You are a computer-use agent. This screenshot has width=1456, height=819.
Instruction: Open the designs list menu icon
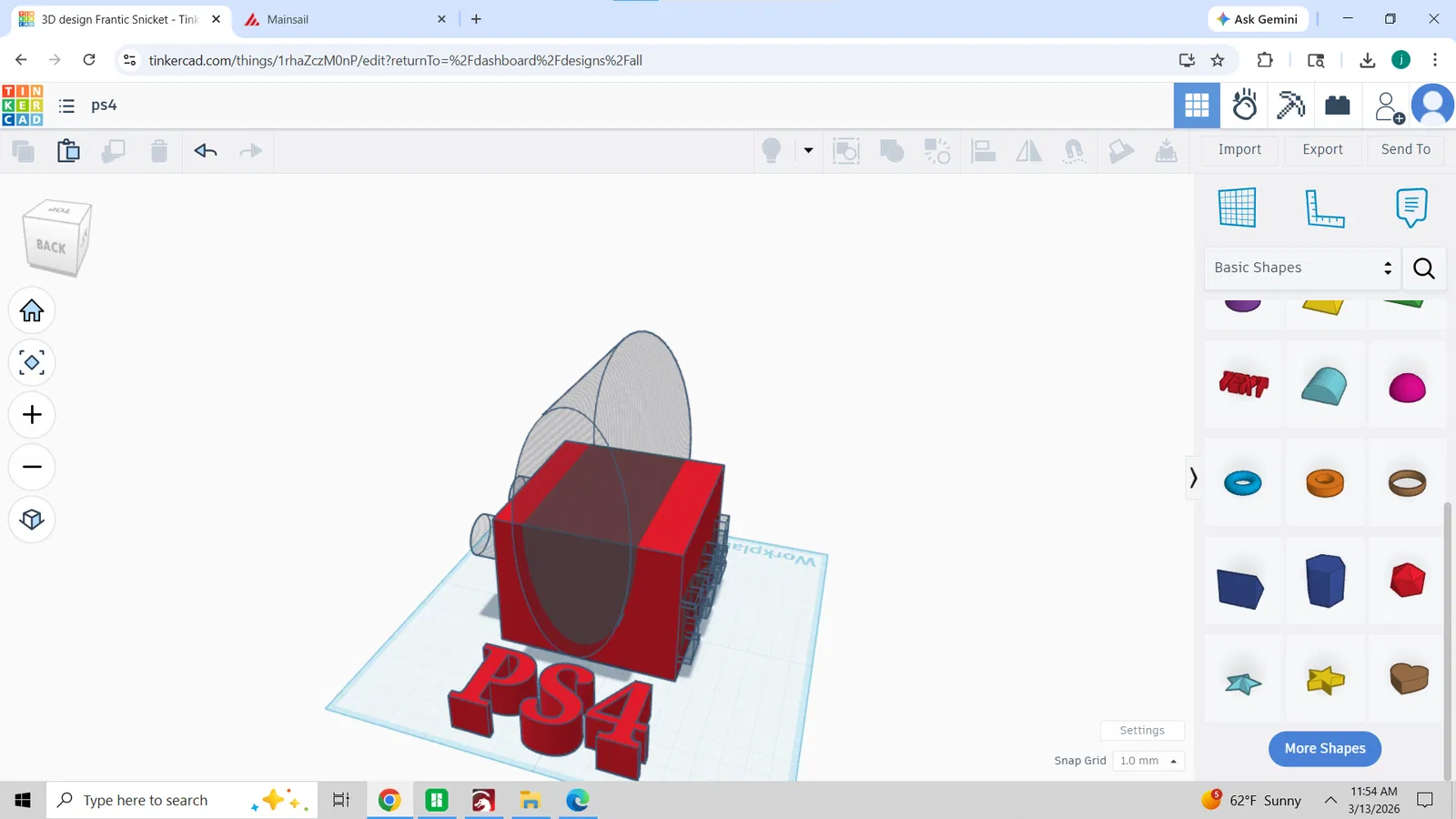[66, 106]
